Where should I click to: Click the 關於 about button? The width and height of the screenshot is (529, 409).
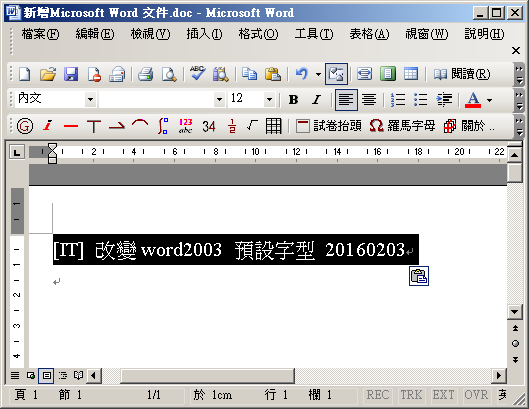[x=469, y=126]
